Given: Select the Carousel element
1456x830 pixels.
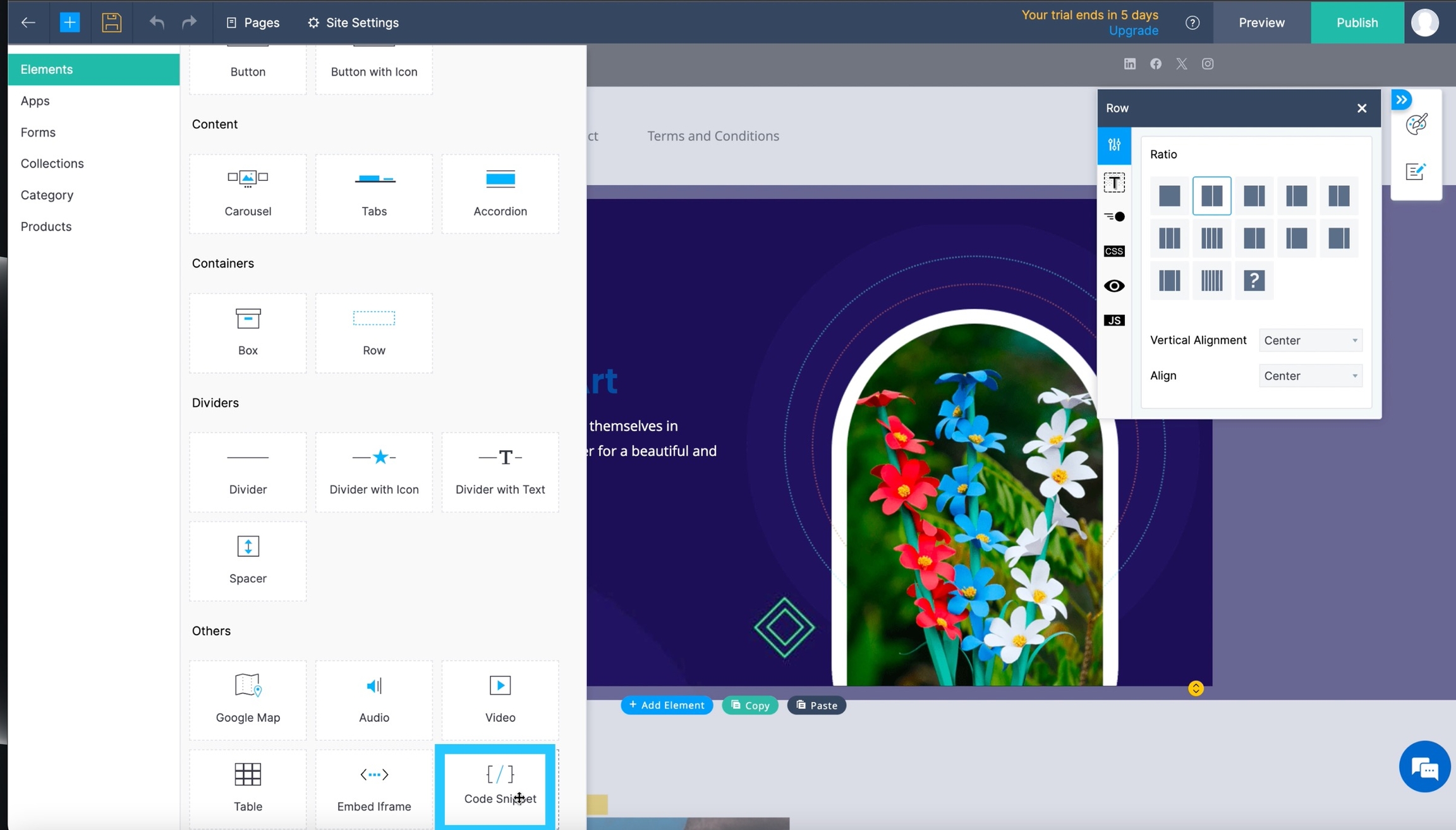Looking at the screenshot, I should tap(248, 193).
